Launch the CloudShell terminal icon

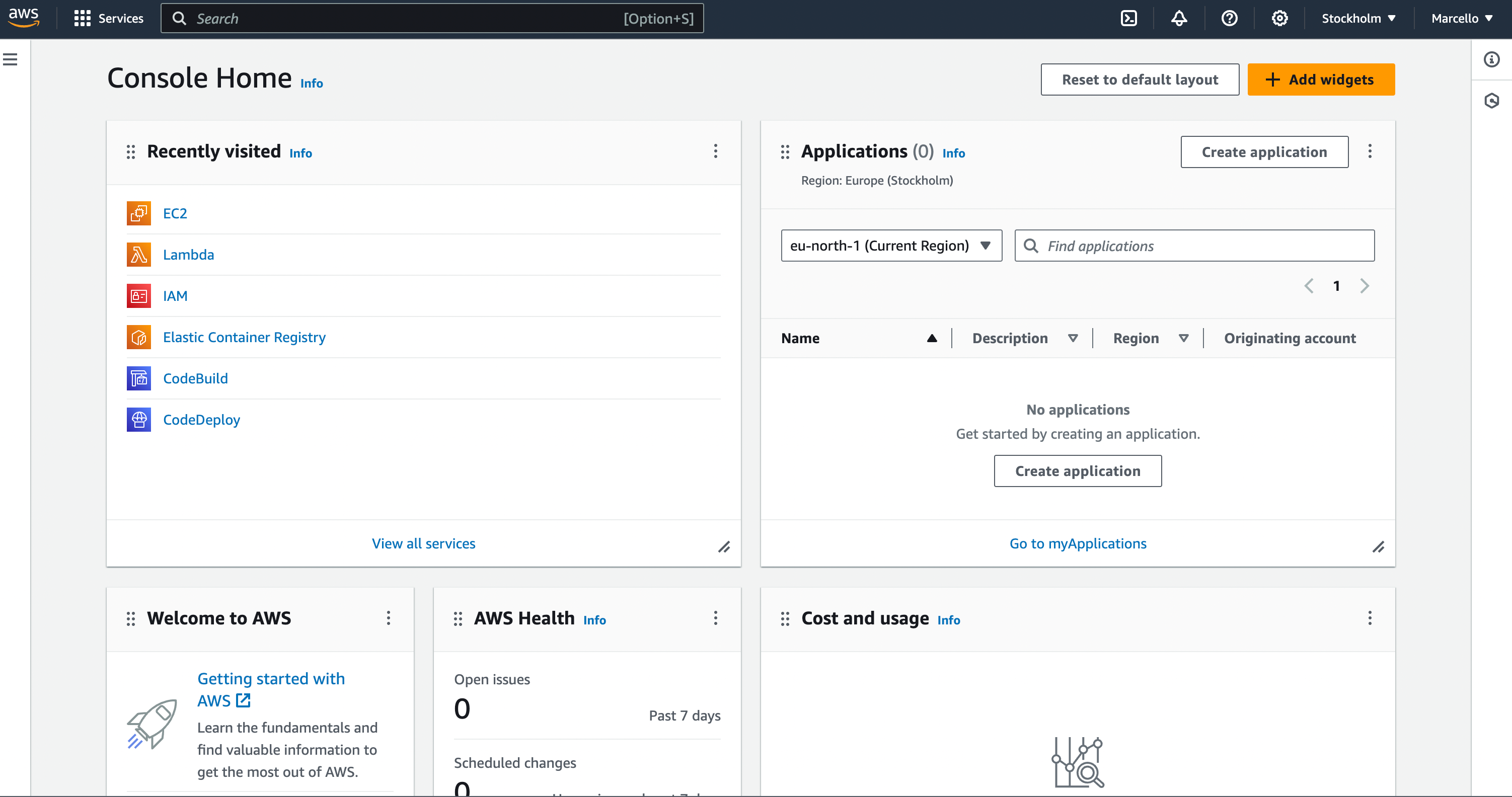[1128, 18]
